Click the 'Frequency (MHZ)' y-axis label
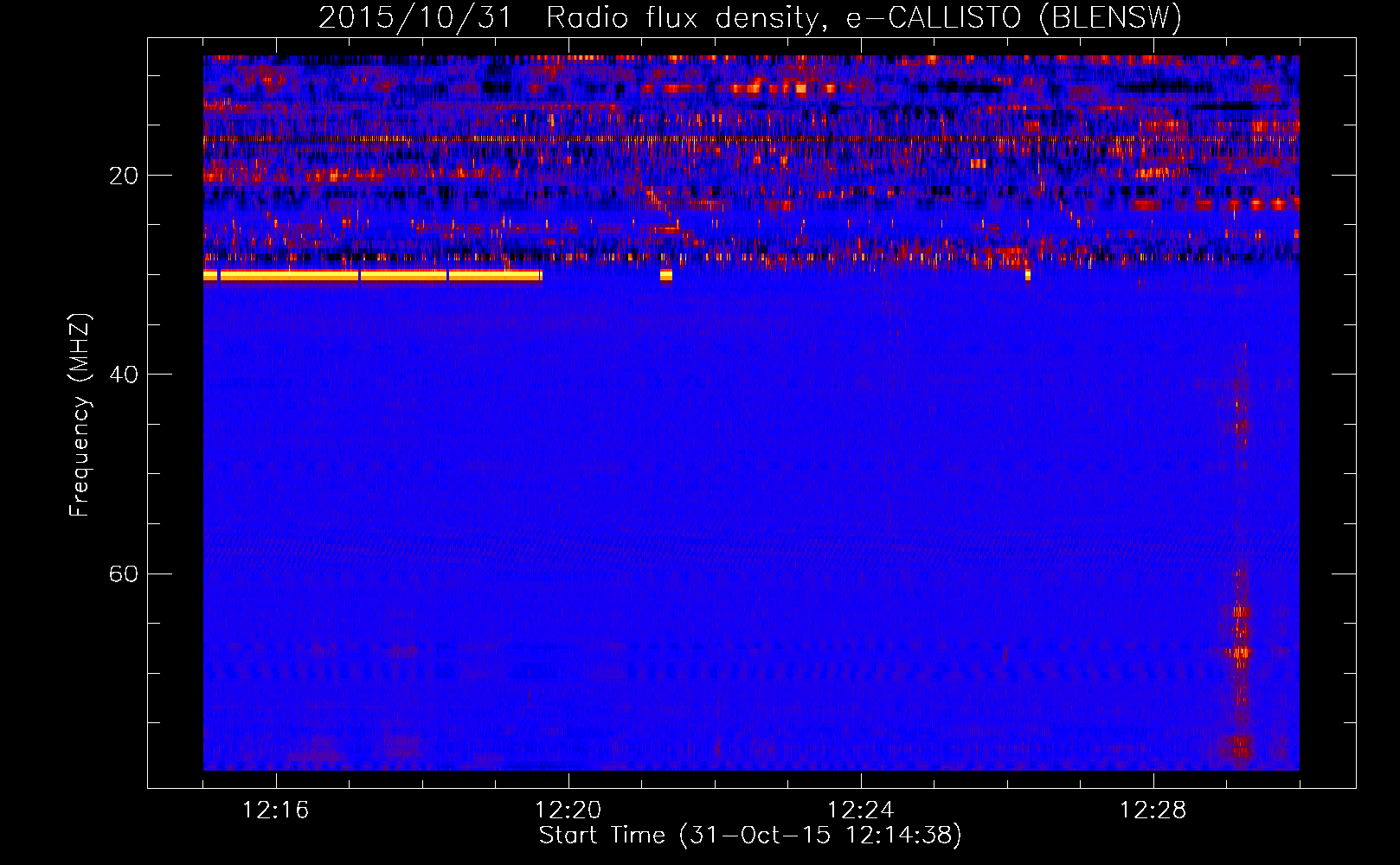This screenshot has height=865, width=1400. click(x=79, y=415)
